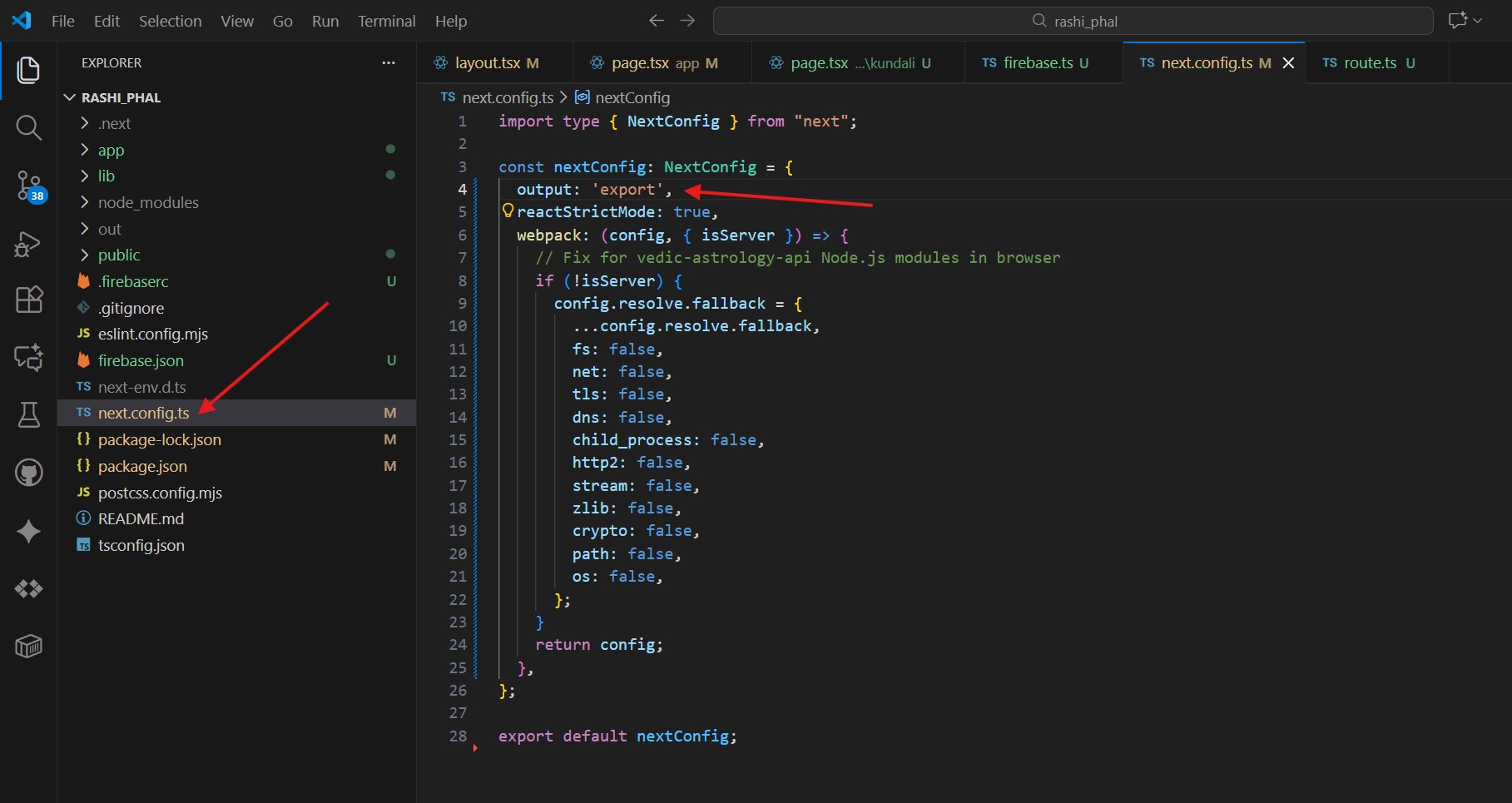
Task: Collapse the RASHI_PHAL root folder
Action: coord(121,97)
